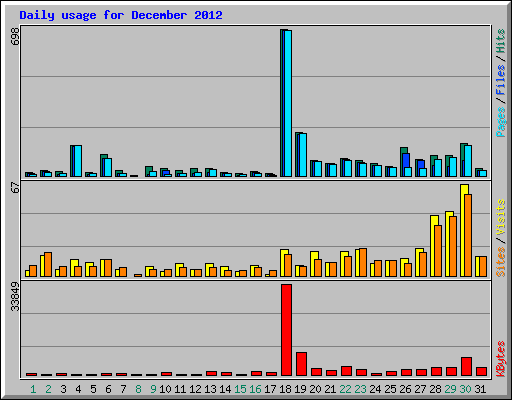This screenshot has width=512, height=400.
Task: Click green day label 30 on the x-axis
Action: tap(465, 389)
